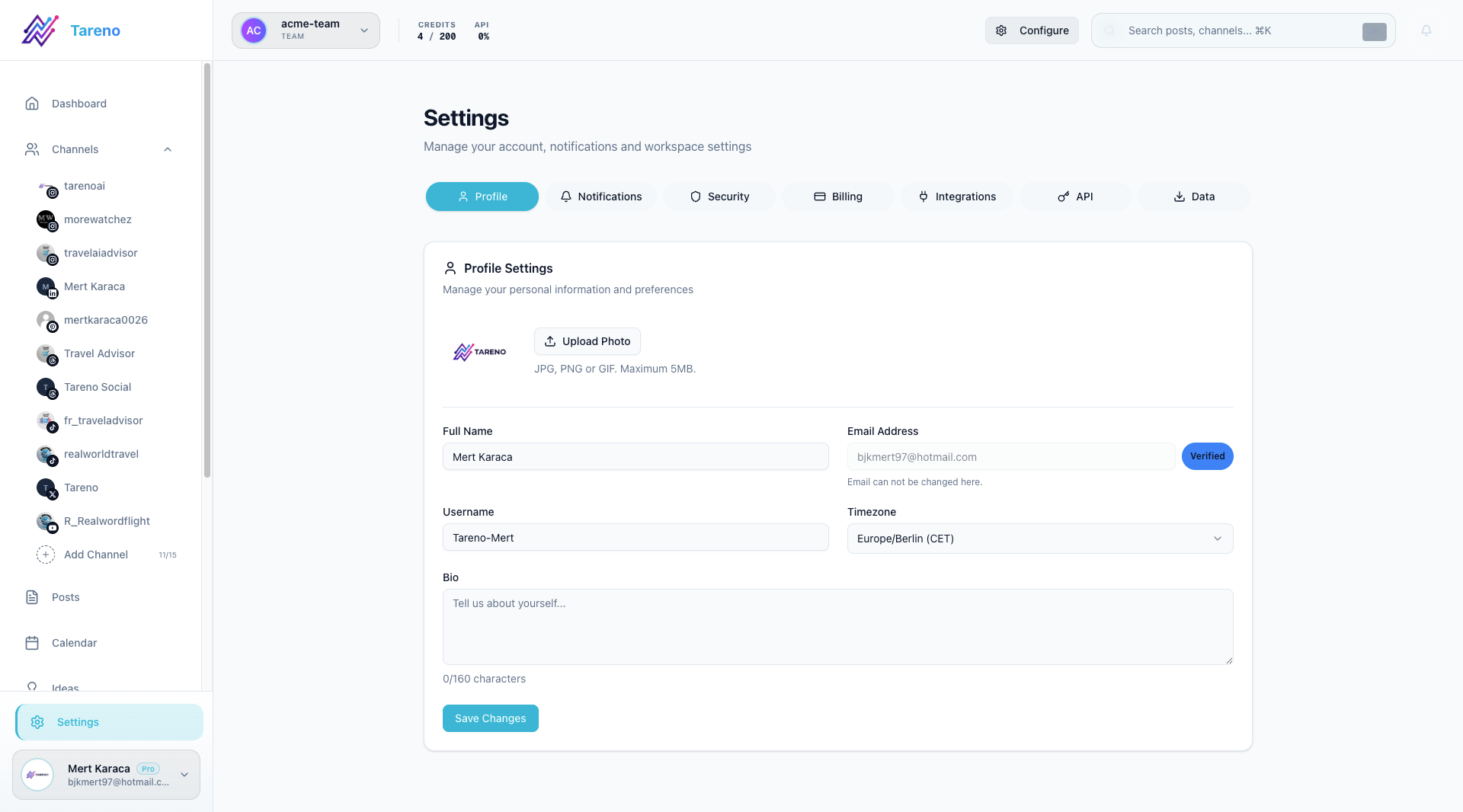This screenshot has width=1463, height=812.
Task: Click the Verified badge on email
Action: click(1207, 456)
